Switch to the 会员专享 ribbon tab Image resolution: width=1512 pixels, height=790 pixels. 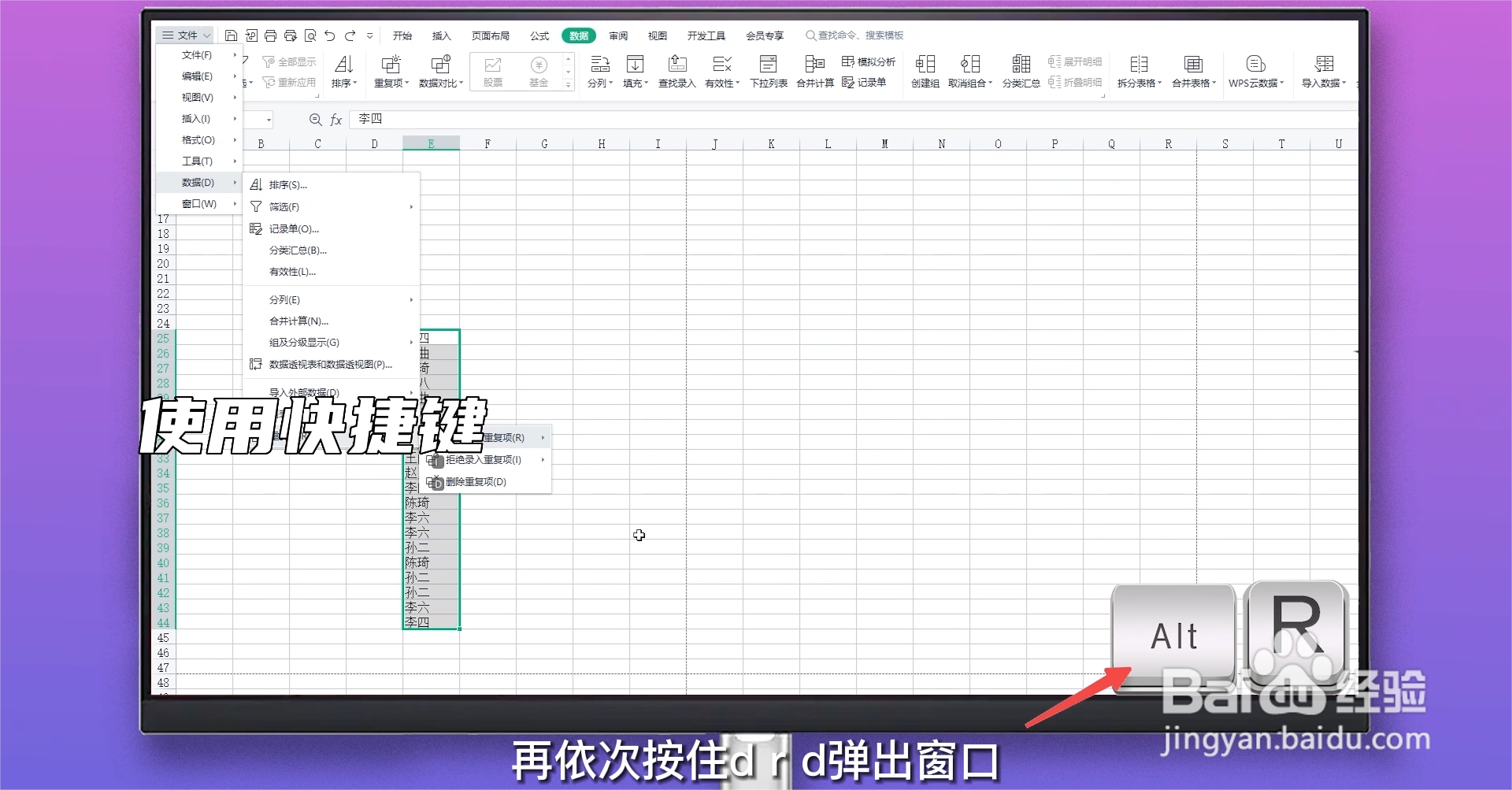(765, 35)
